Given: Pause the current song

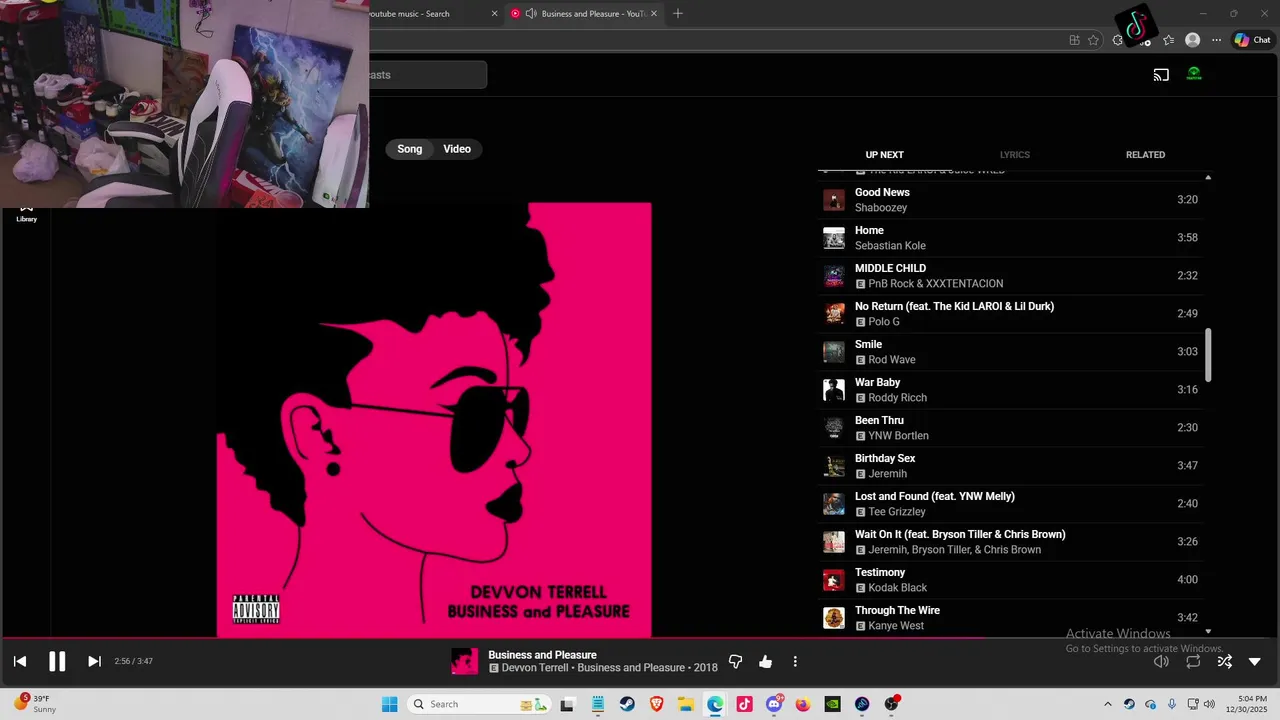Looking at the screenshot, I should [57, 661].
